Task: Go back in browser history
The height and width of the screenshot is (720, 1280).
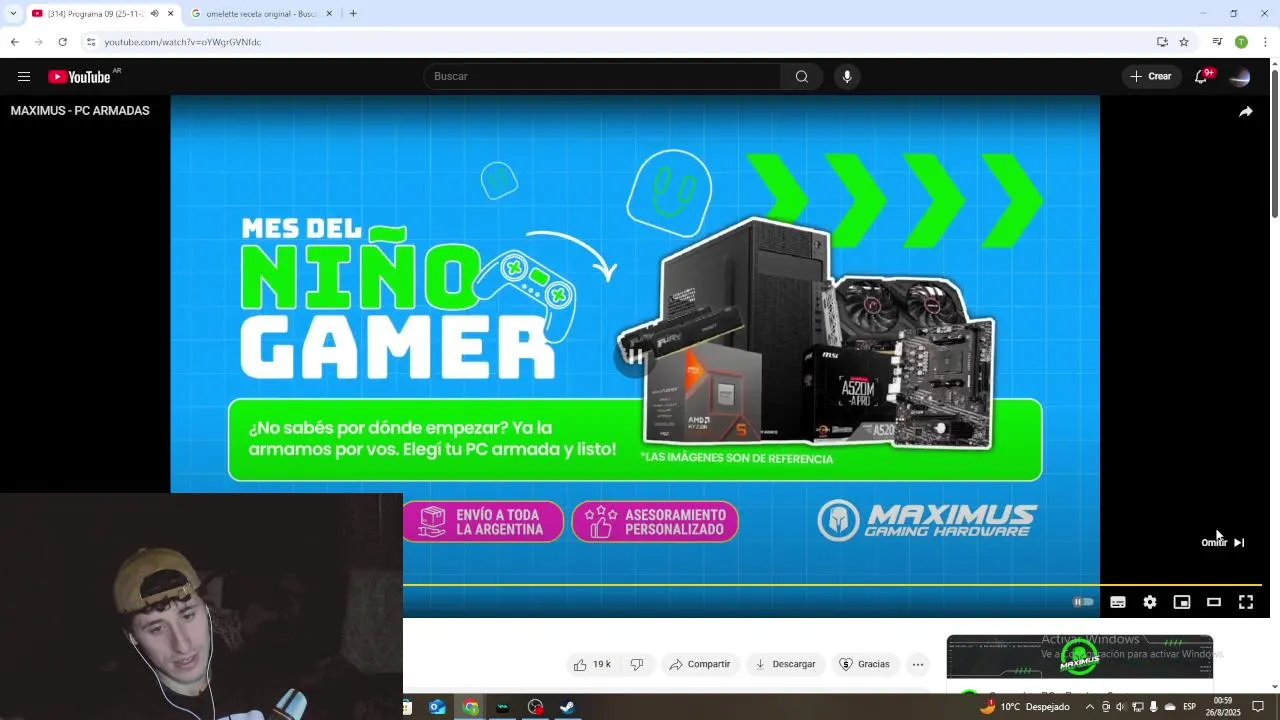Action: coord(14,42)
